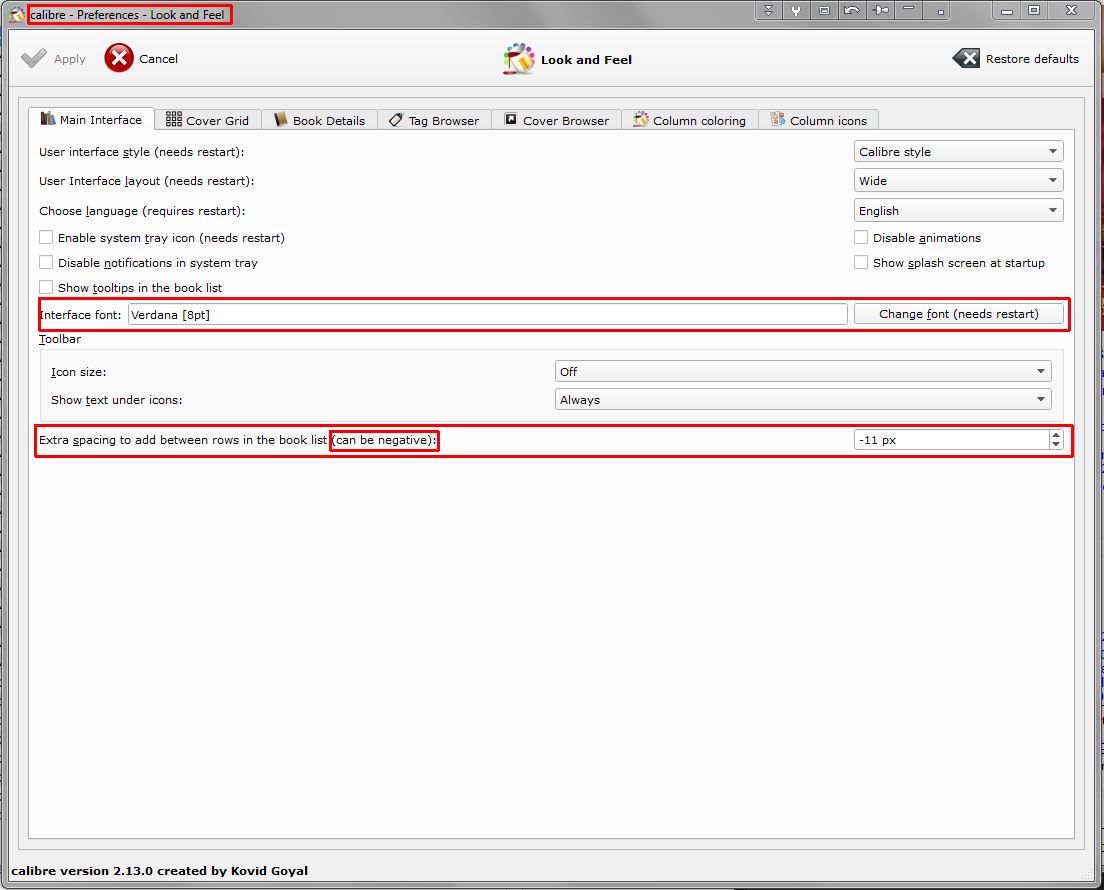Click the grid icon on Cover Grid tab
This screenshot has height=890, width=1104.
(x=174, y=119)
